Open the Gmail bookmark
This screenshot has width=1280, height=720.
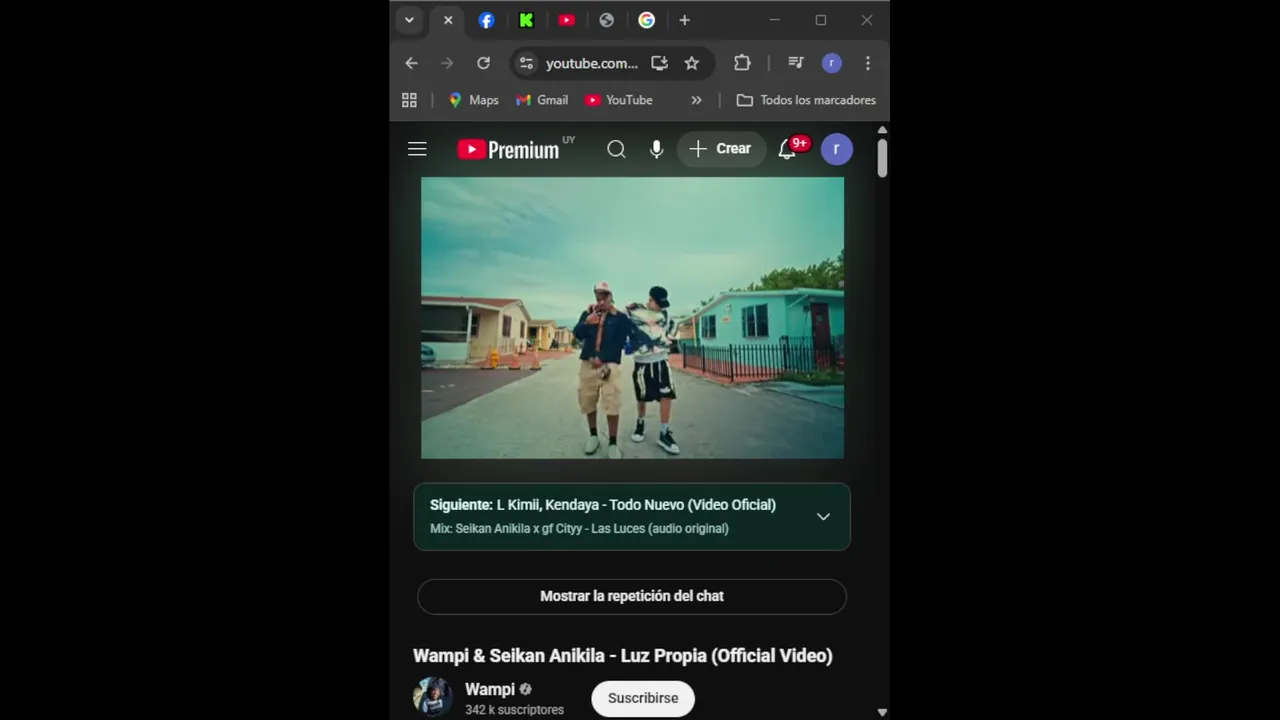pos(542,100)
